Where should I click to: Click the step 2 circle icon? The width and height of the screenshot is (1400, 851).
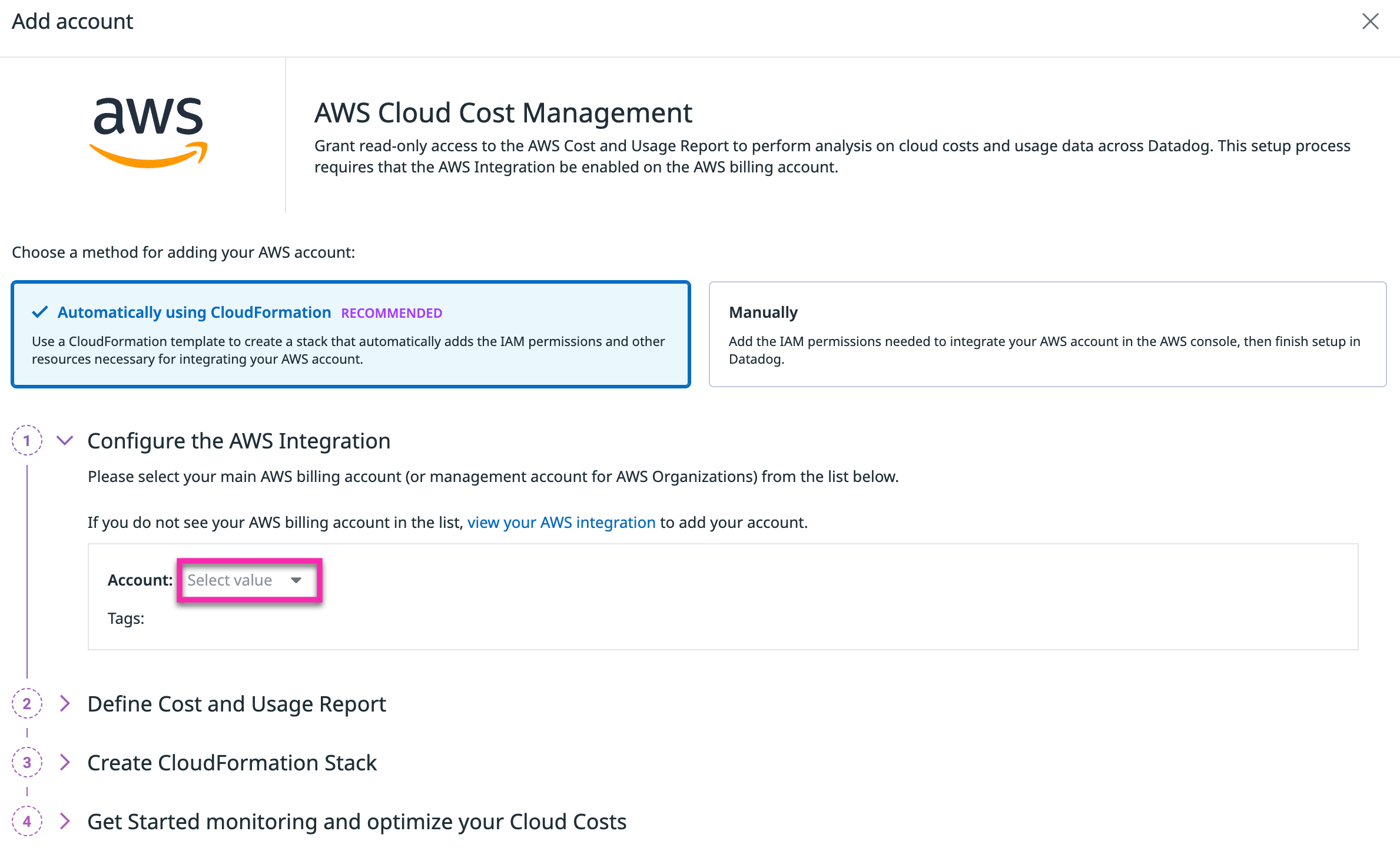pyautogui.click(x=26, y=703)
